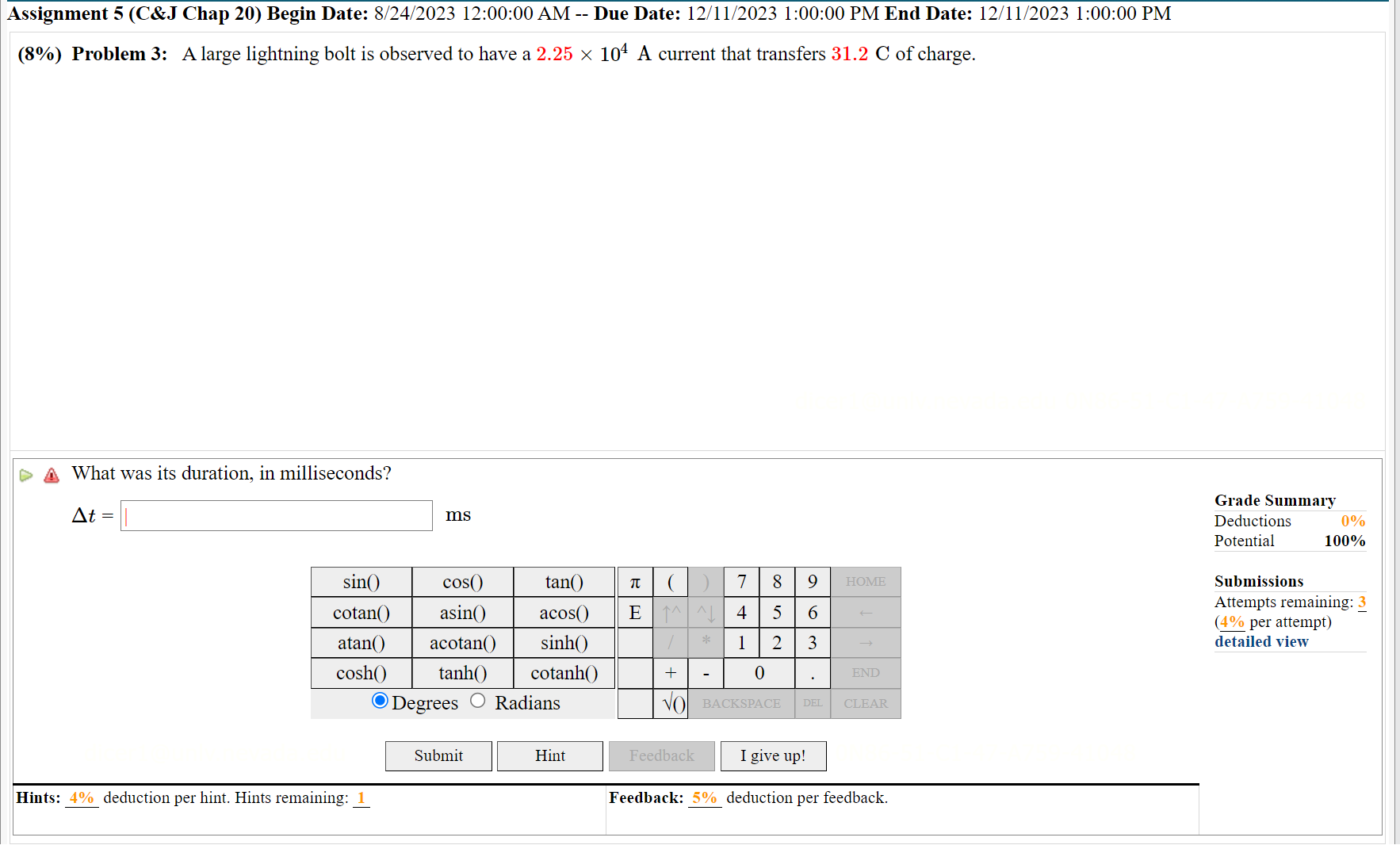The image size is (1400, 845).
Task: Switch to Radians mode
Action: click(x=478, y=701)
